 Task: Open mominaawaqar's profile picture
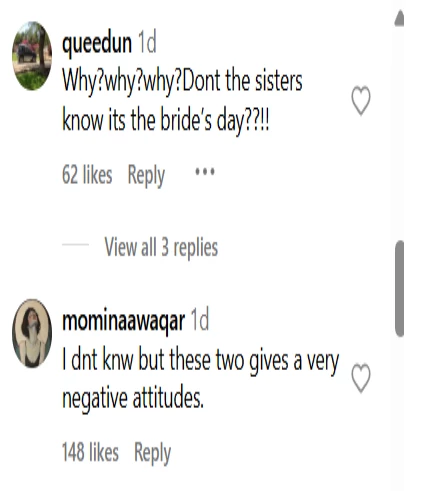point(32,333)
